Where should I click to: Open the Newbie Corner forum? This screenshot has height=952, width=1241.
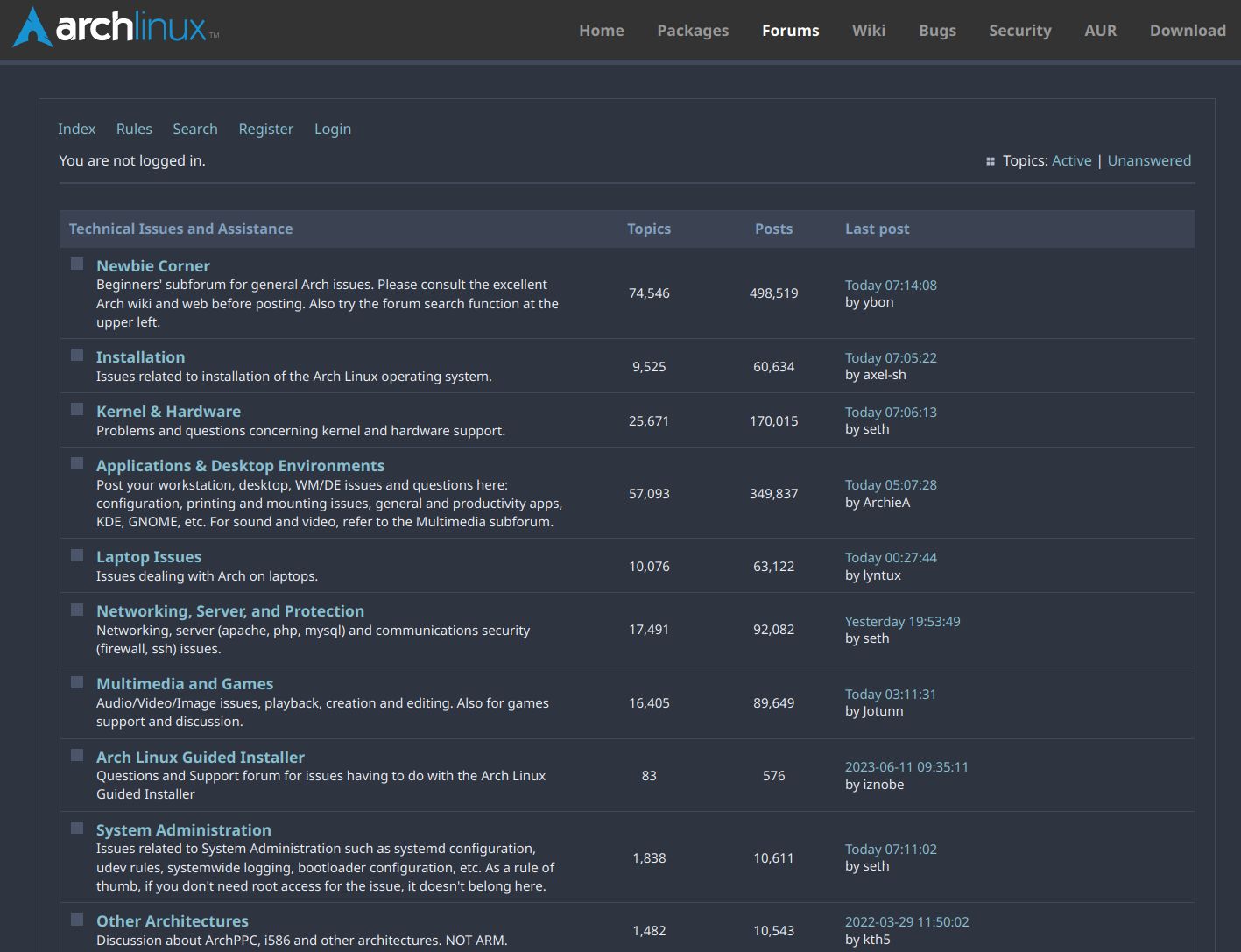point(153,265)
